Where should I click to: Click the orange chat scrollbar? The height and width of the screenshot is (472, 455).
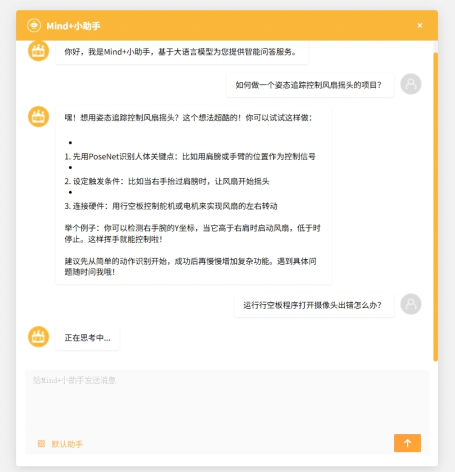pyautogui.click(x=435, y=207)
